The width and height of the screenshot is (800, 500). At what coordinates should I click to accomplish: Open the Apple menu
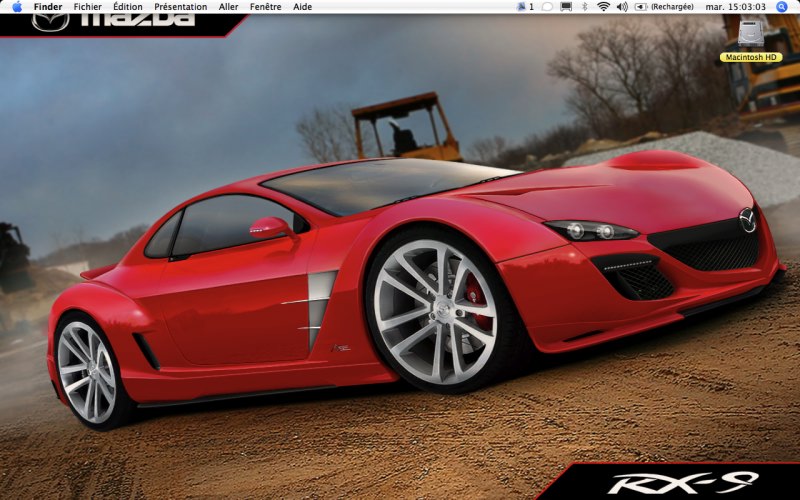(17, 6)
